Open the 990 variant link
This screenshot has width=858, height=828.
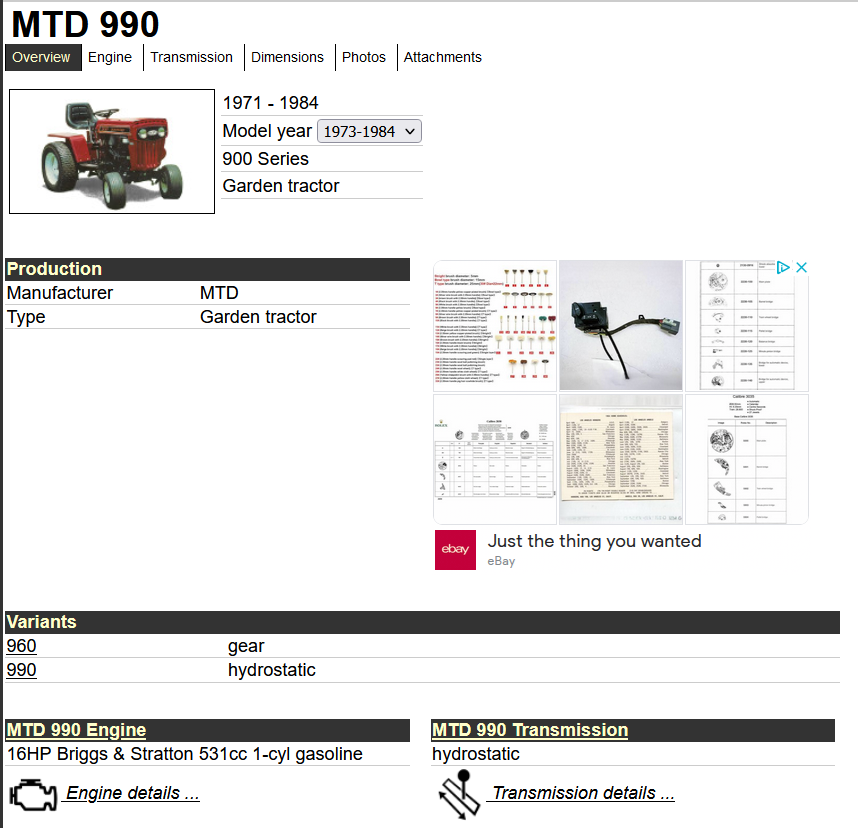(21, 670)
